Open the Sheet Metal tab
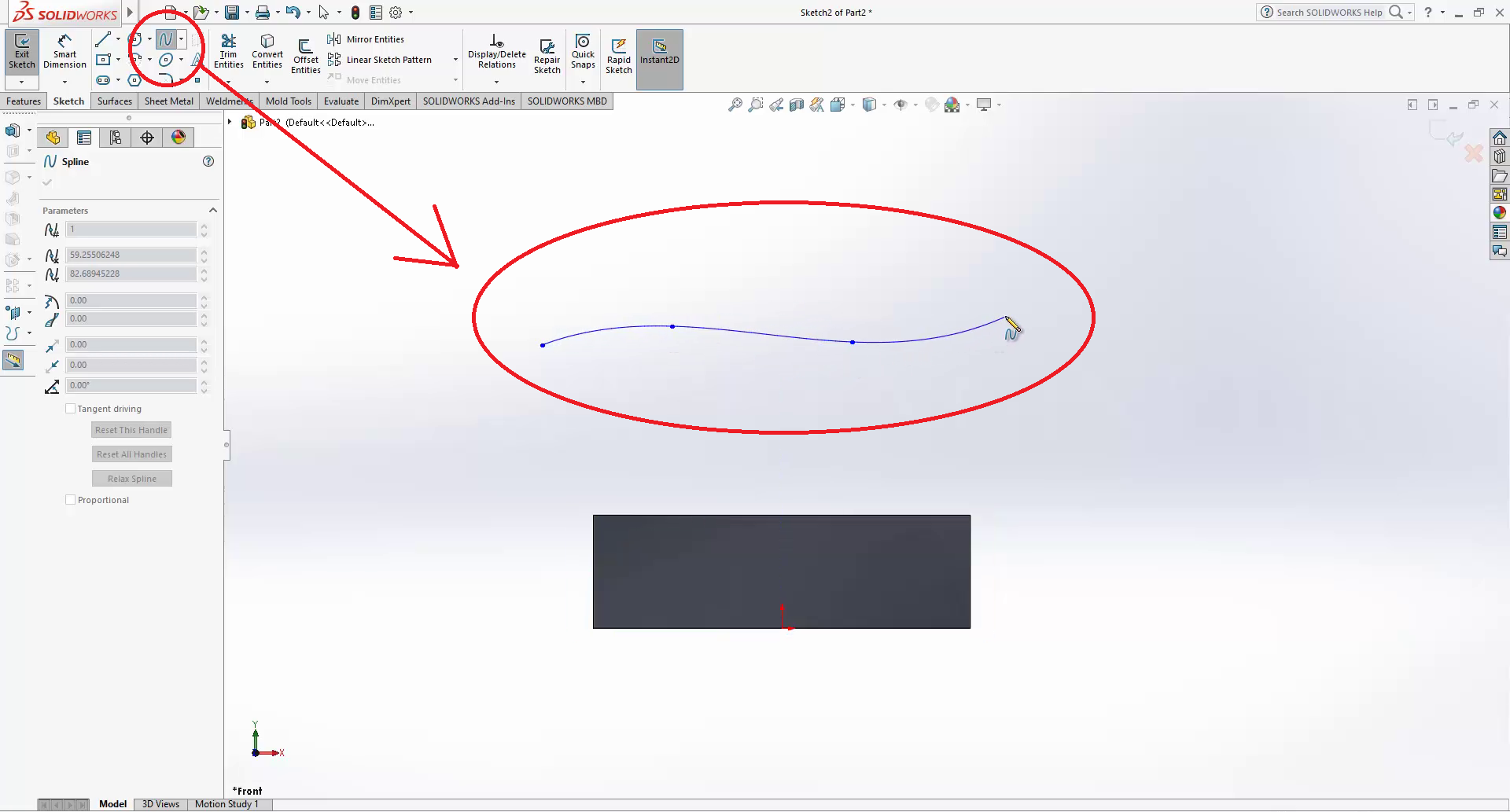 point(168,101)
